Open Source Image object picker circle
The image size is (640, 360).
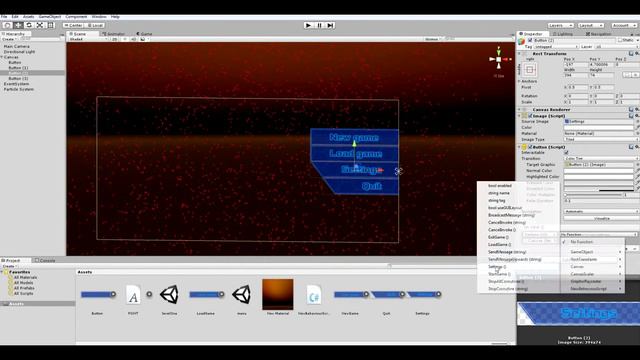(637, 122)
